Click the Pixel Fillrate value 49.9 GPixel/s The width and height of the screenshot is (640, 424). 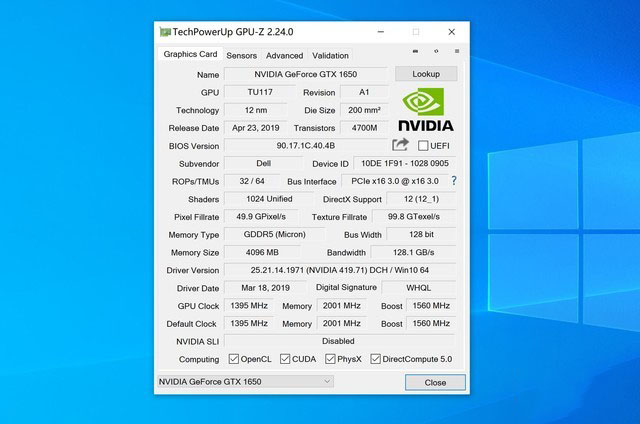click(x=261, y=217)
